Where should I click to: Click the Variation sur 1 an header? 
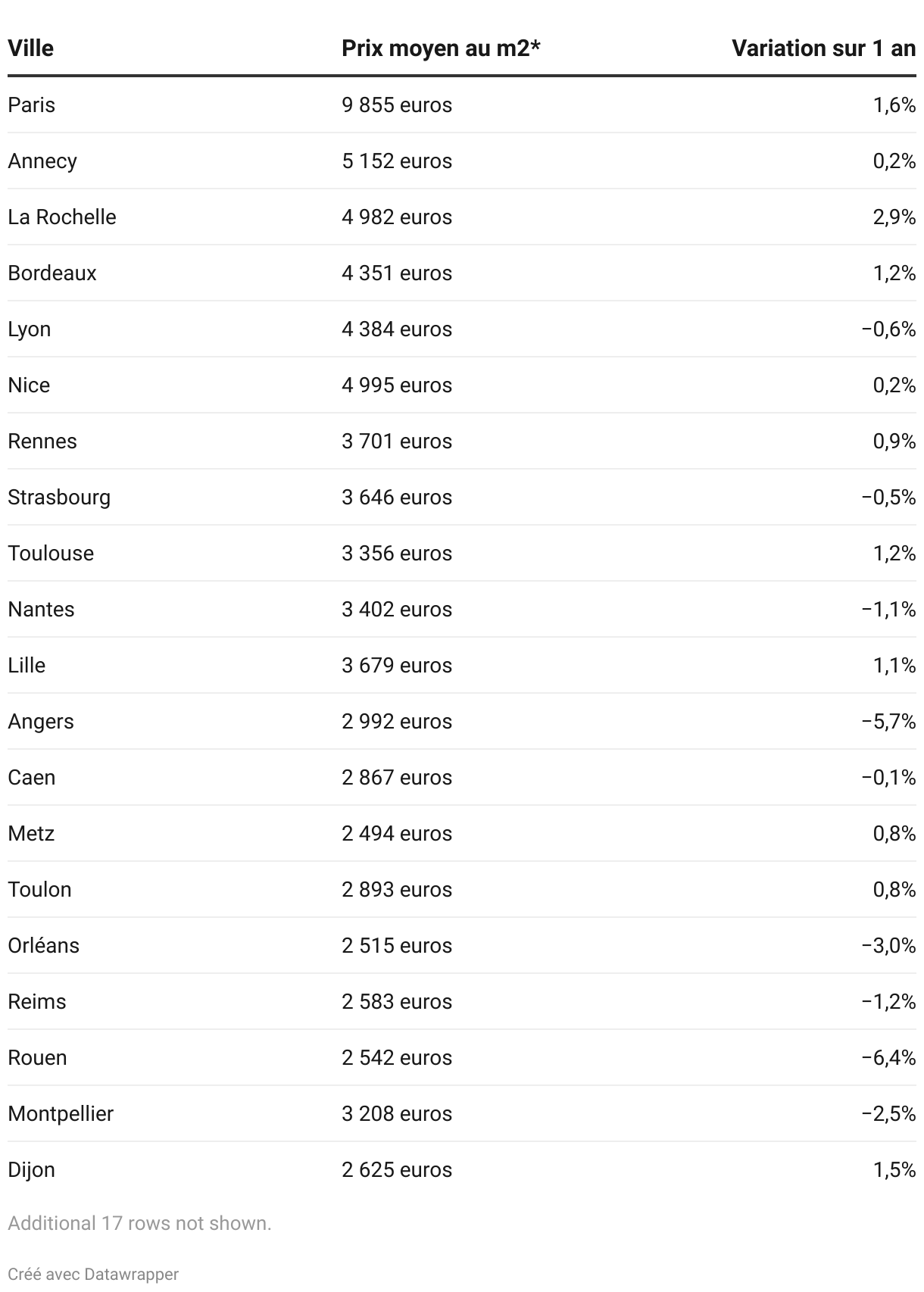(x=824, y=48)
